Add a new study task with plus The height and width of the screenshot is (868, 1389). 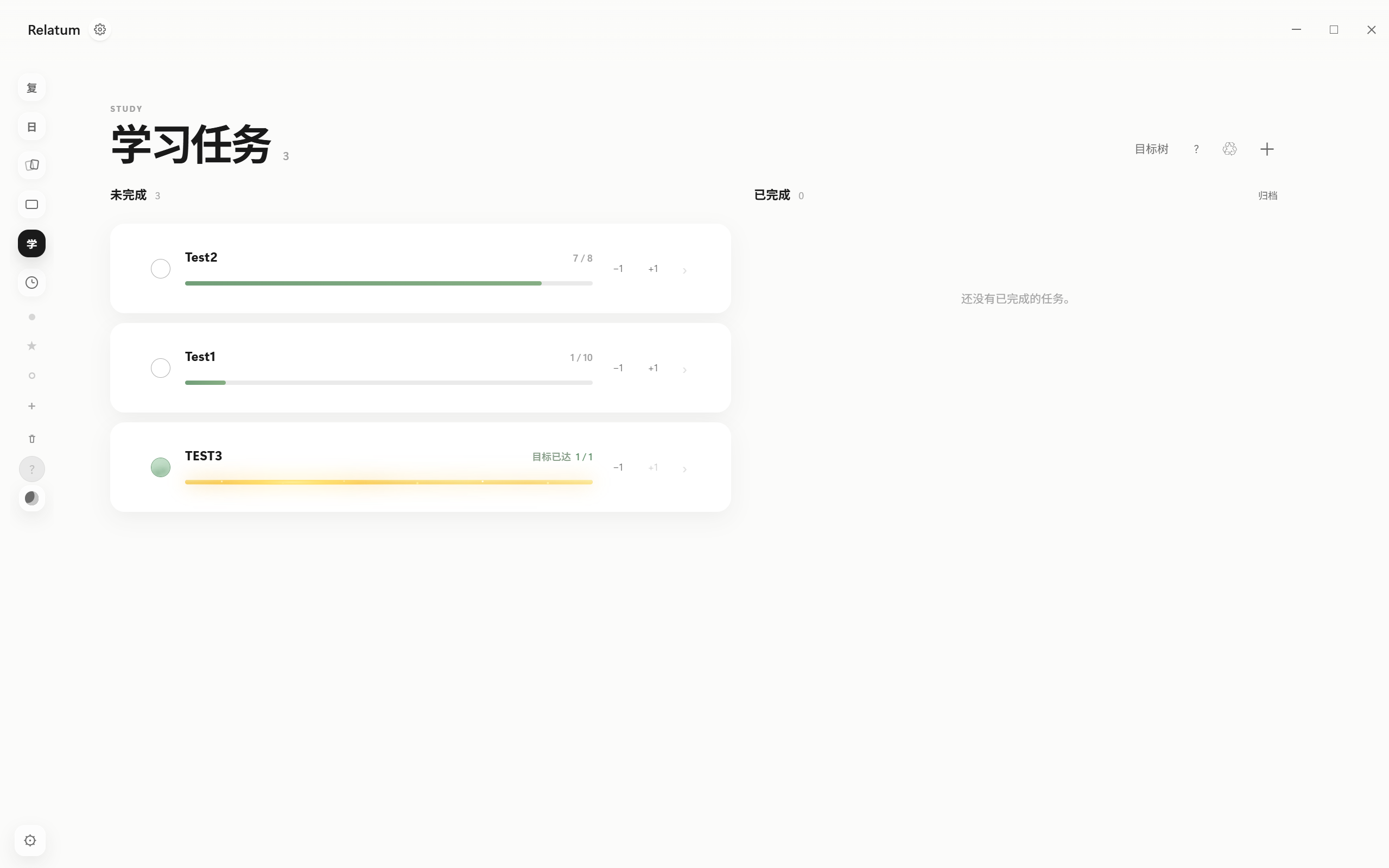click(1267, 149)
